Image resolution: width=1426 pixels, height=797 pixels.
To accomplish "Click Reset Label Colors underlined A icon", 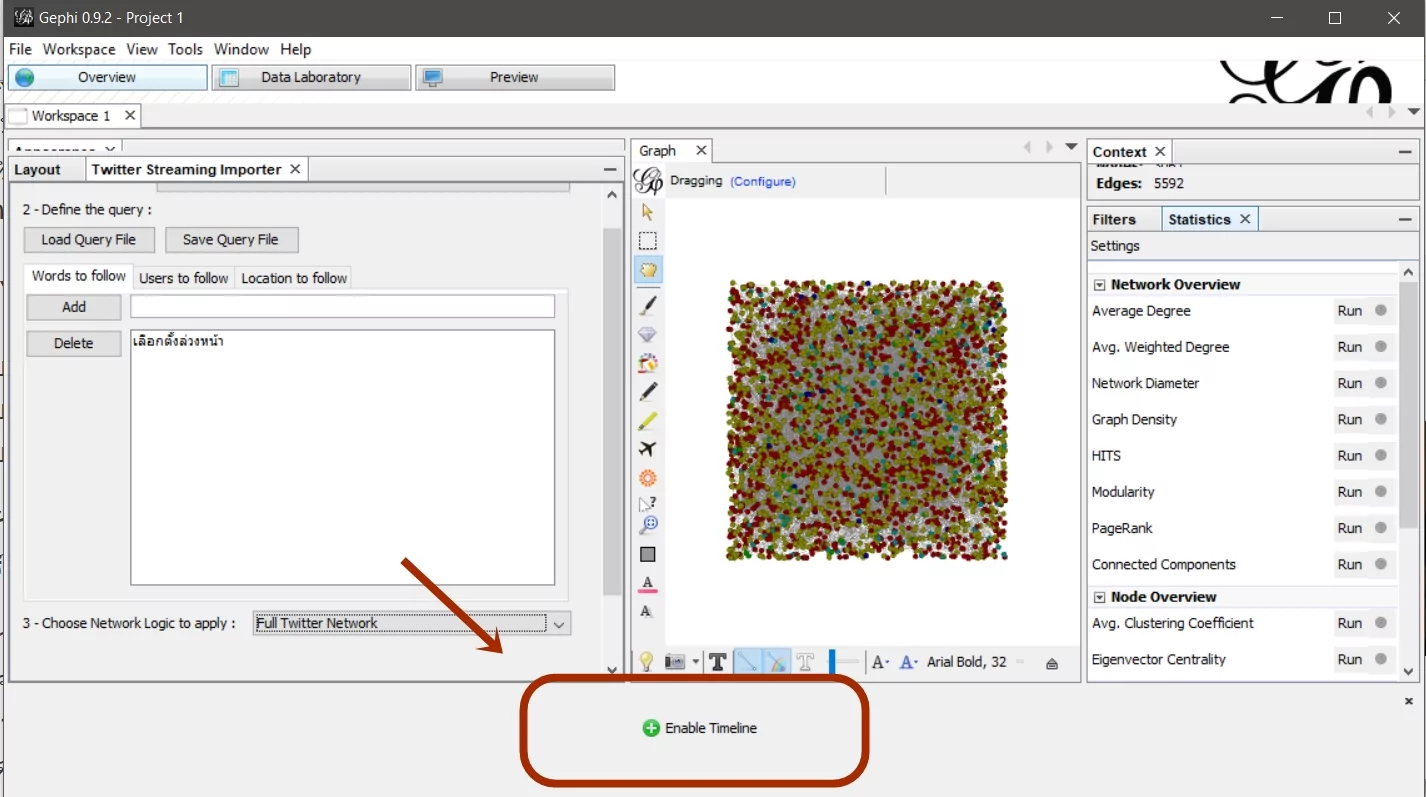I will coord(647,583).
